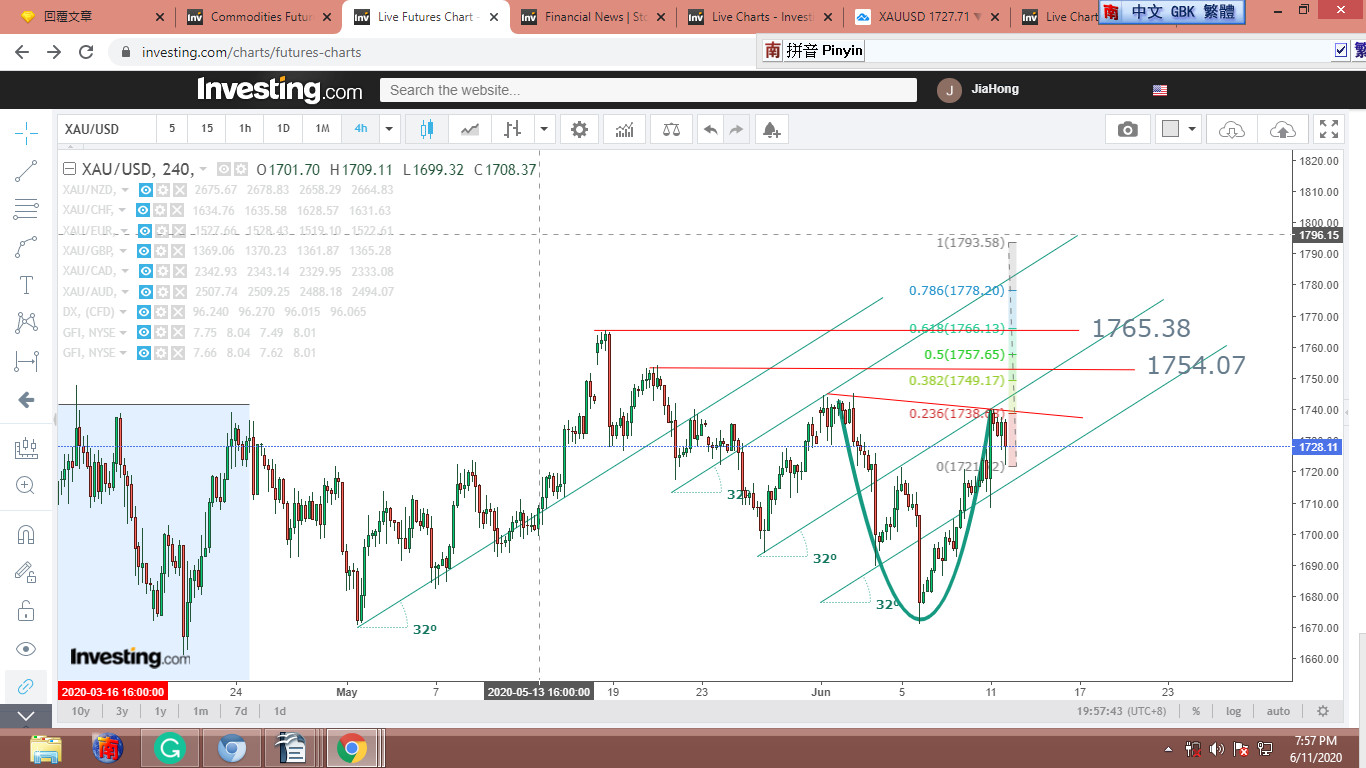
Task: Load chart layout from cloud
Action: [1232, 129]
